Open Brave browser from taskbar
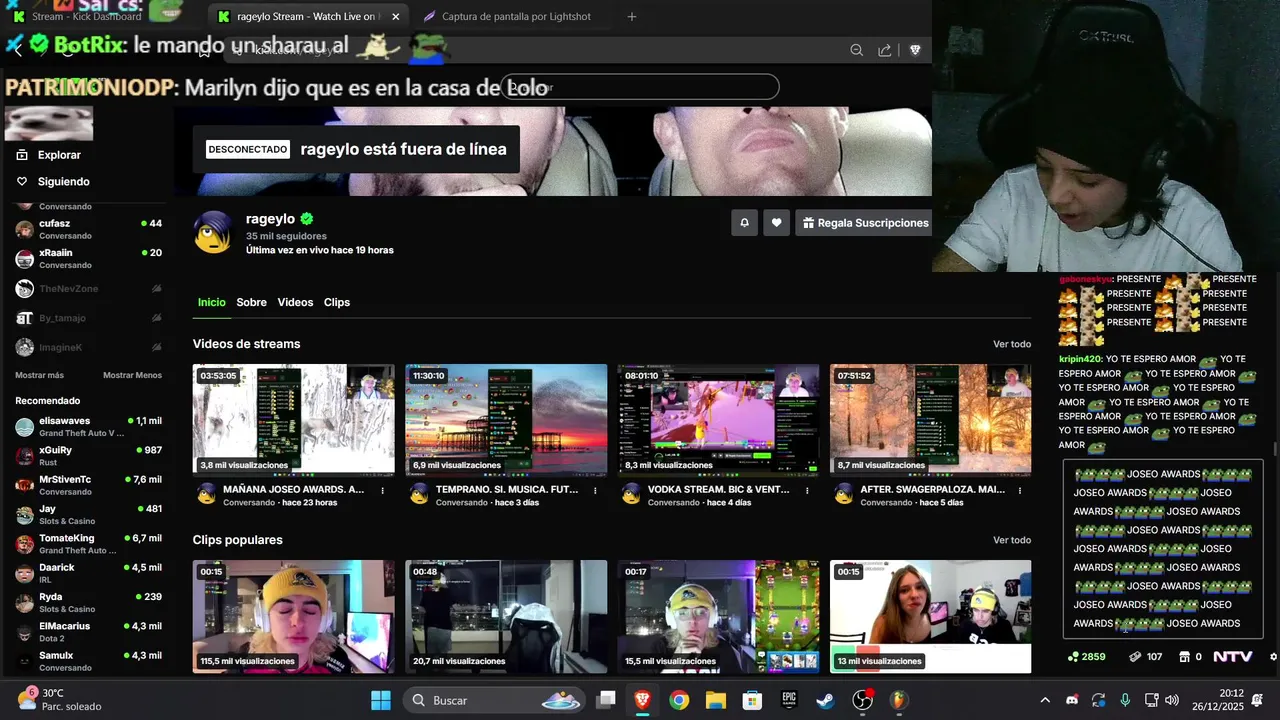1280x720 pixels. (x=642, y=700)
